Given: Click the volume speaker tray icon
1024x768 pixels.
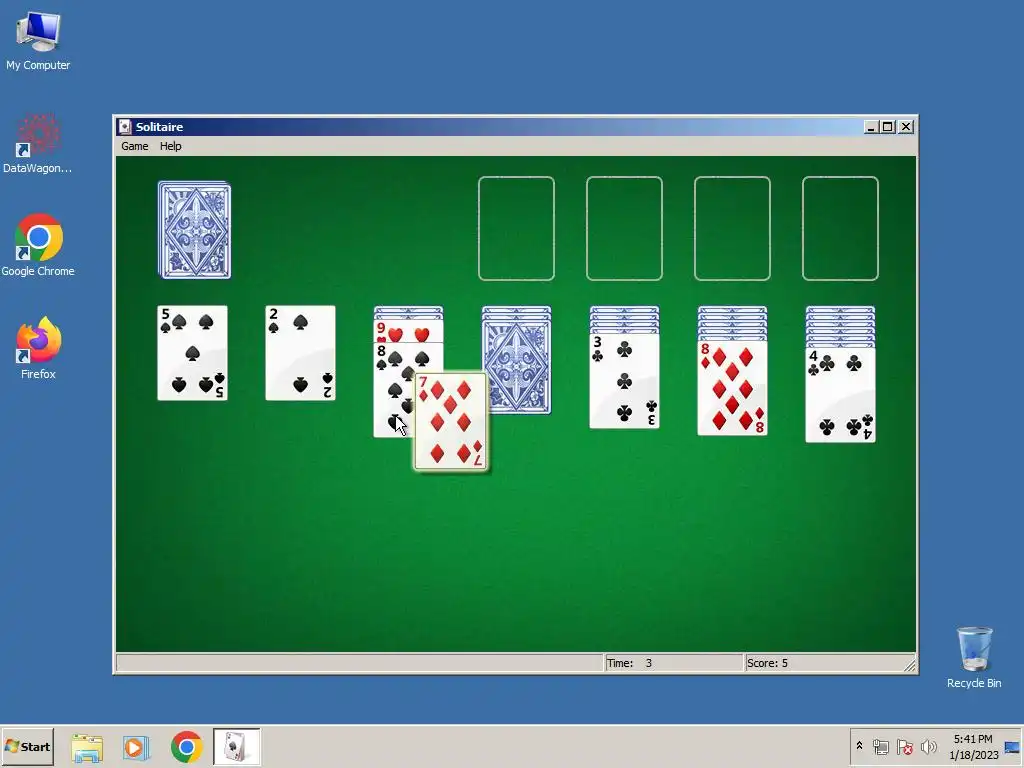Looking at the screenshot, I should [928, 746].
